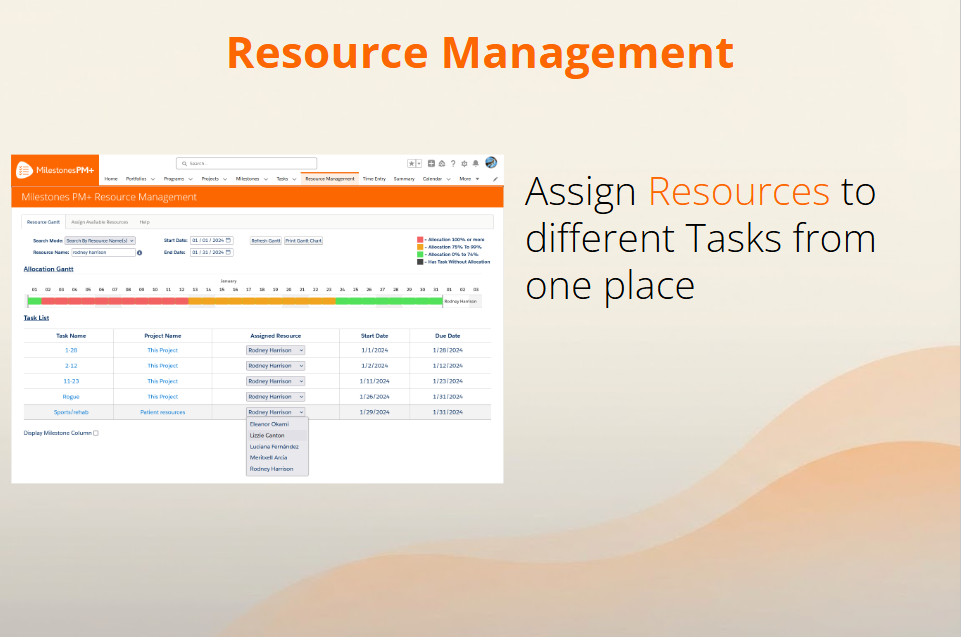Click the Resource Name input field
961x637 pixels.
point(103,253)
